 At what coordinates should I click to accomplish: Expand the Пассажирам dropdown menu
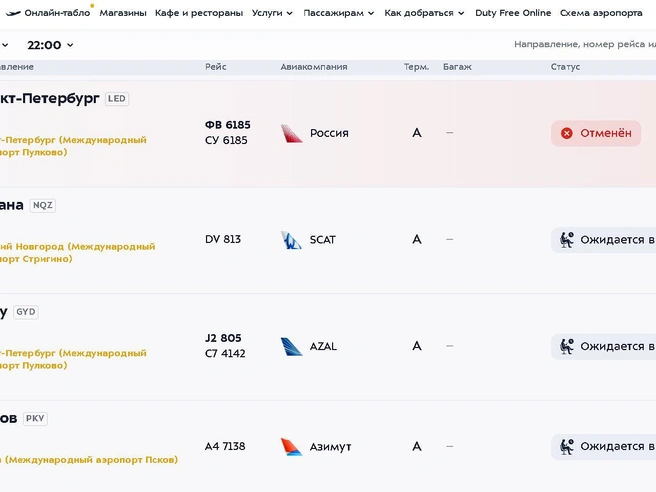point(338,13)
